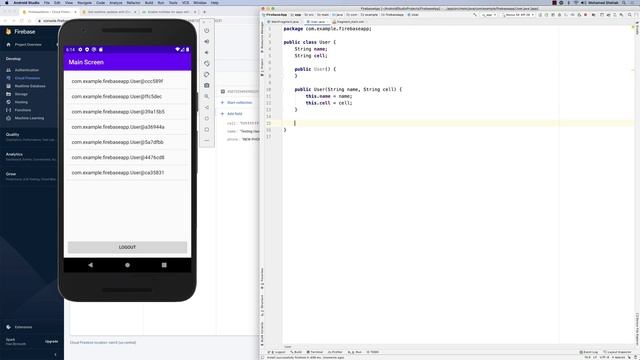Open the Event Log tool window
This screenshot has width=640, height=360.
589,352
